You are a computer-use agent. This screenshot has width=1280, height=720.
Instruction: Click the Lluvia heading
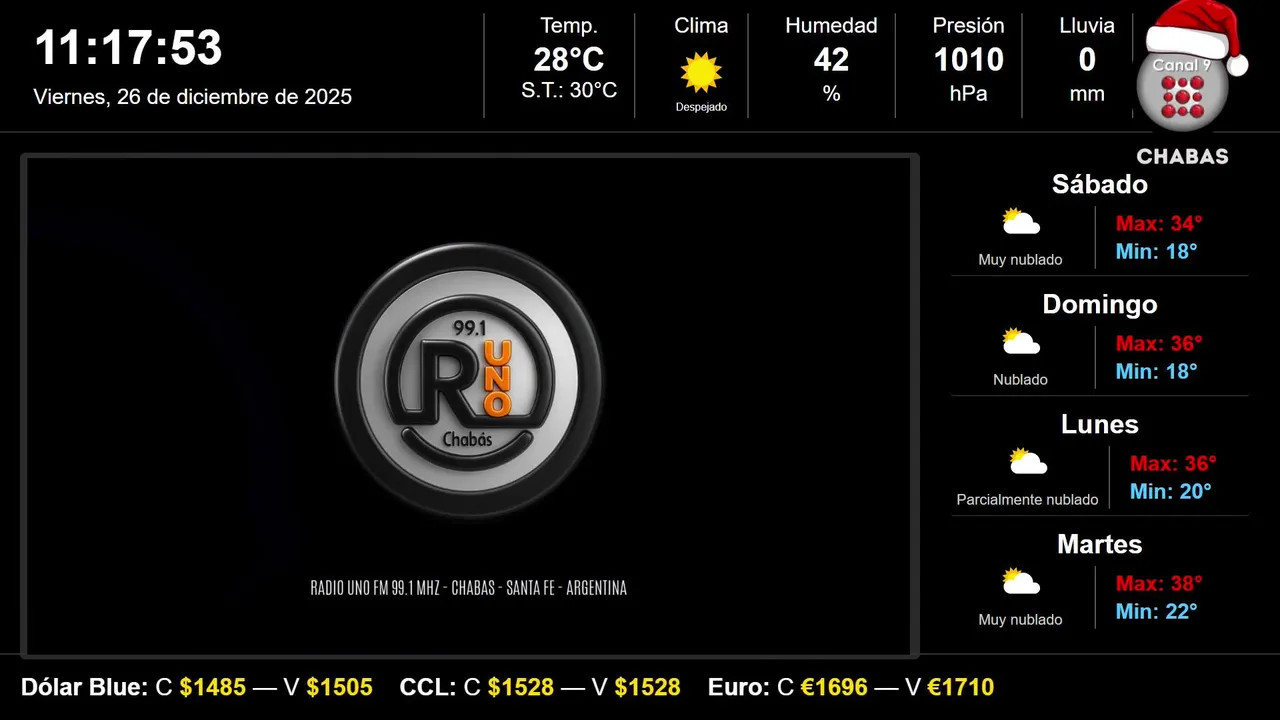1087,26
